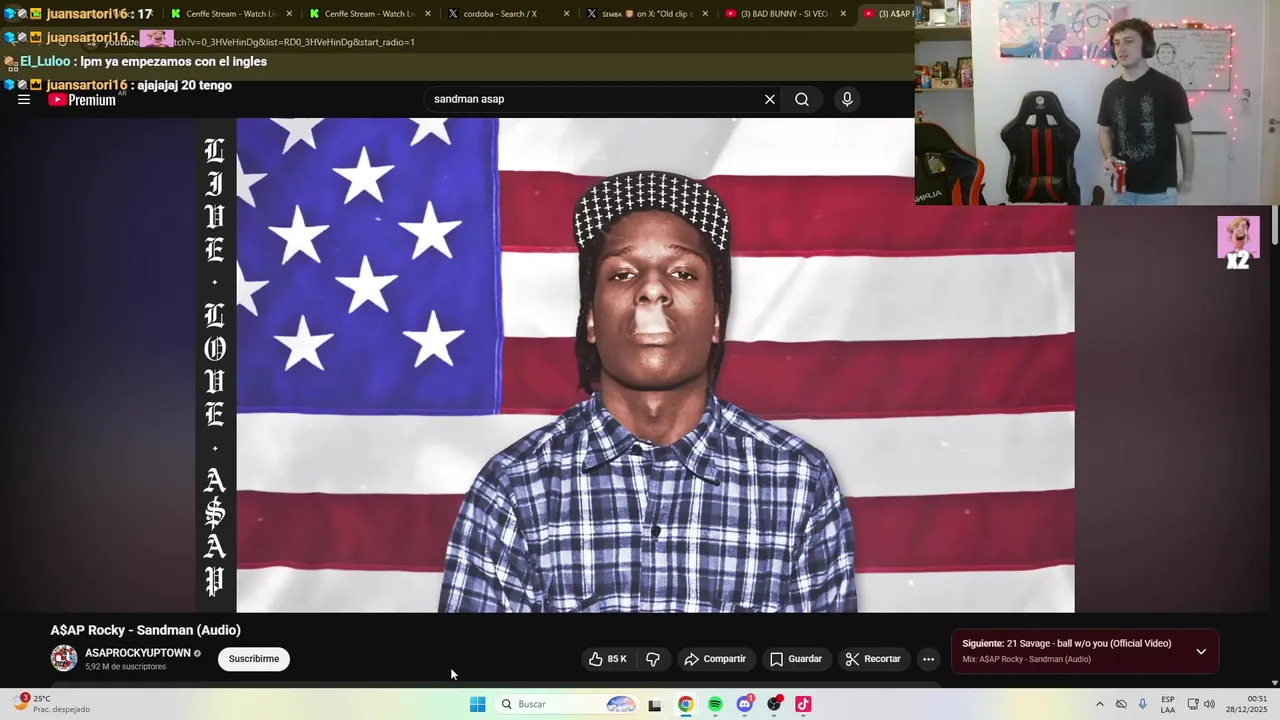This screenshot has width=1280, height=720.
Task: Open the weather widget showing 25°C
Action: (52, 704)
